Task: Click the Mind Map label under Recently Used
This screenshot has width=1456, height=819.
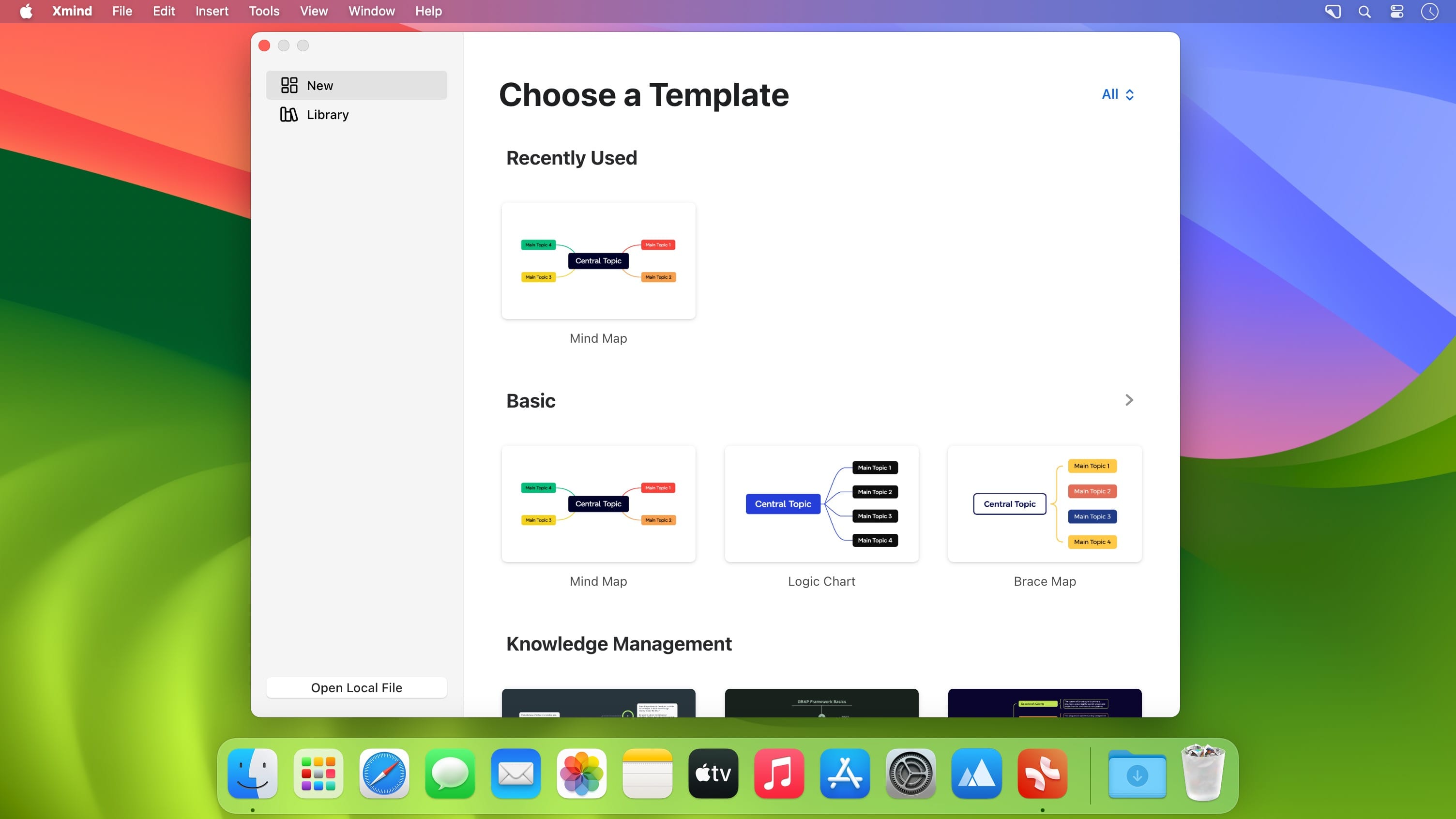Action: (599, 338)
